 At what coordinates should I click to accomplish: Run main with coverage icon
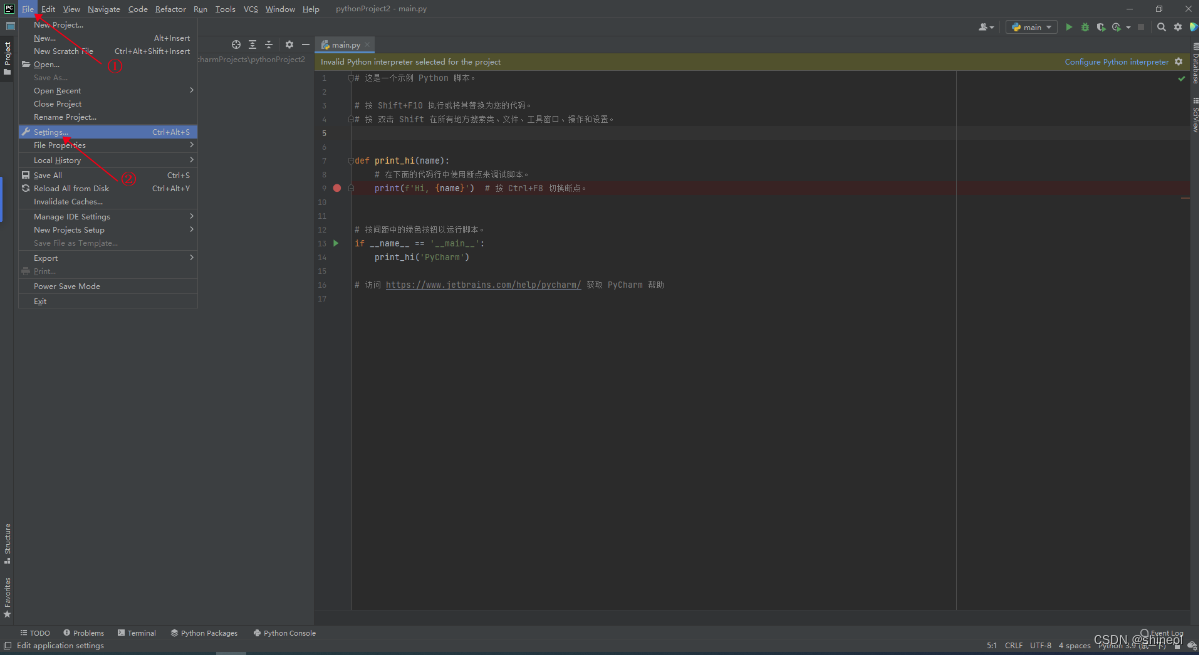(1100, 27)
